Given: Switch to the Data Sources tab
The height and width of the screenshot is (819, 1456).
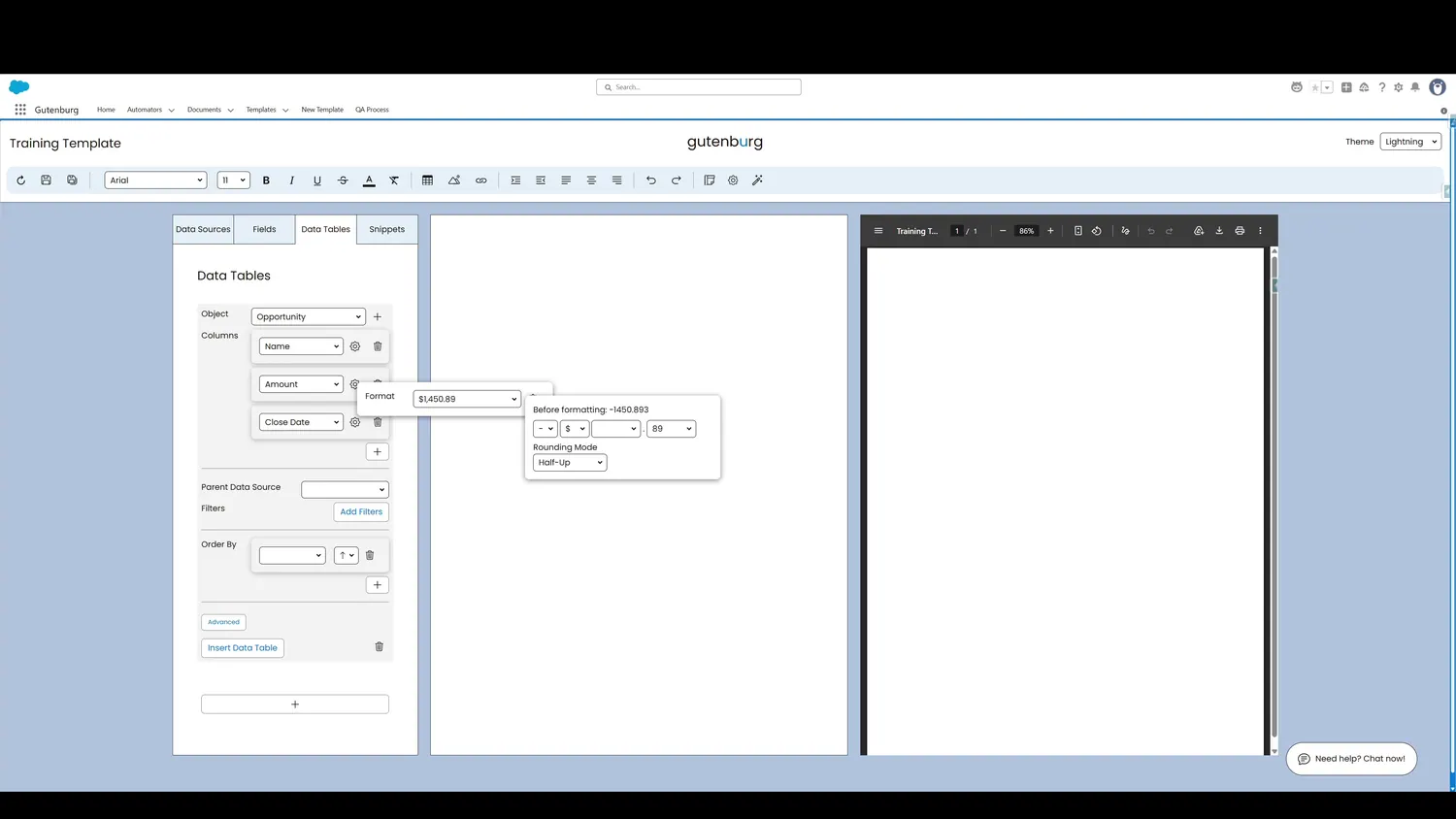Looking at the screenshot, I should click(203, 230).
